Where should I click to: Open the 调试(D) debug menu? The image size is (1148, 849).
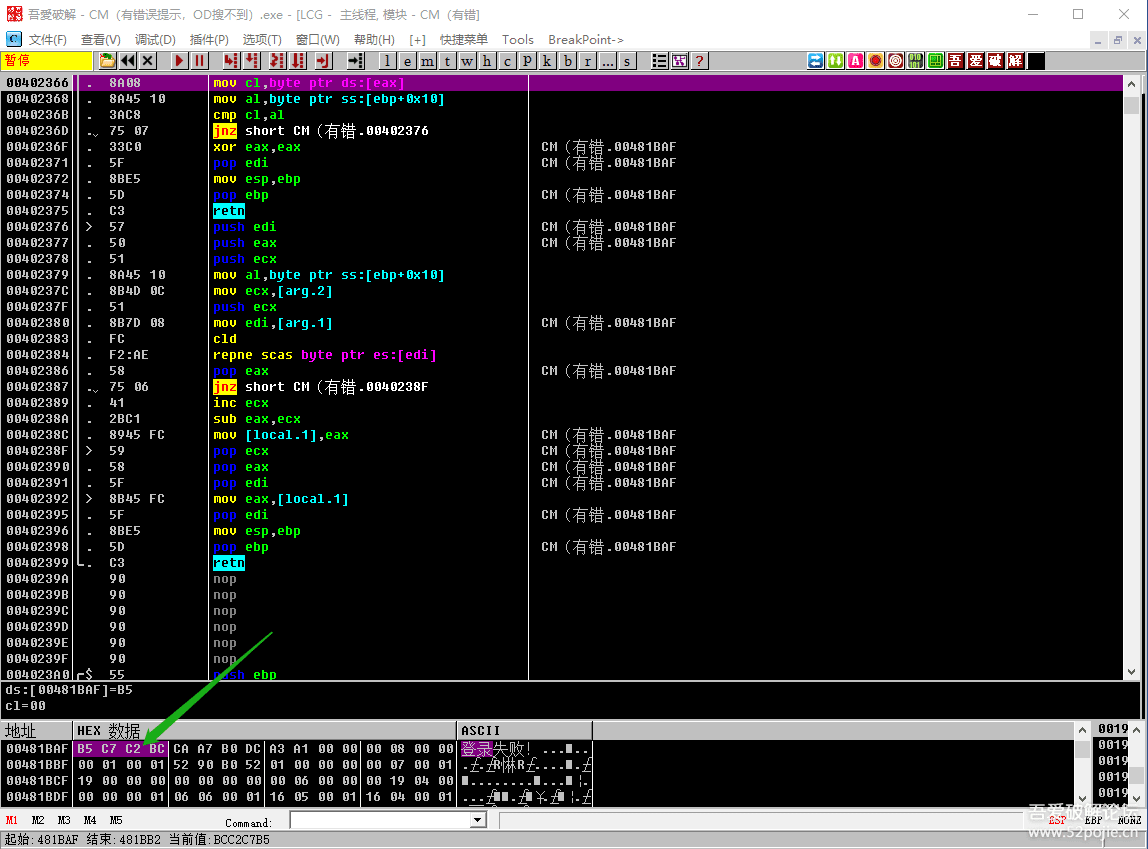click(155, 40)
